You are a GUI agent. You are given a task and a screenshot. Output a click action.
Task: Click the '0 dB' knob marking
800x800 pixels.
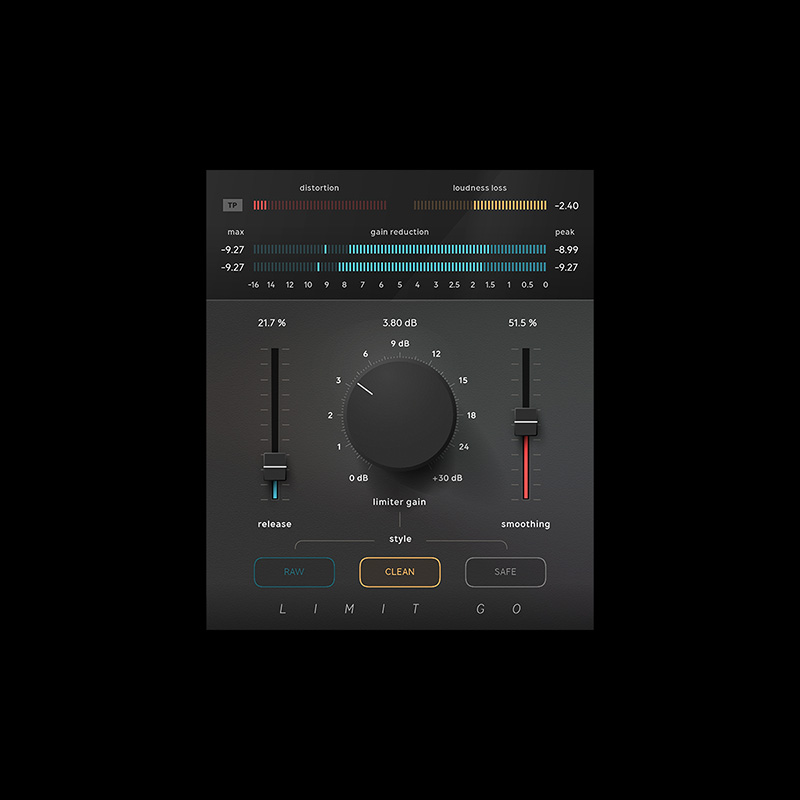359,478
